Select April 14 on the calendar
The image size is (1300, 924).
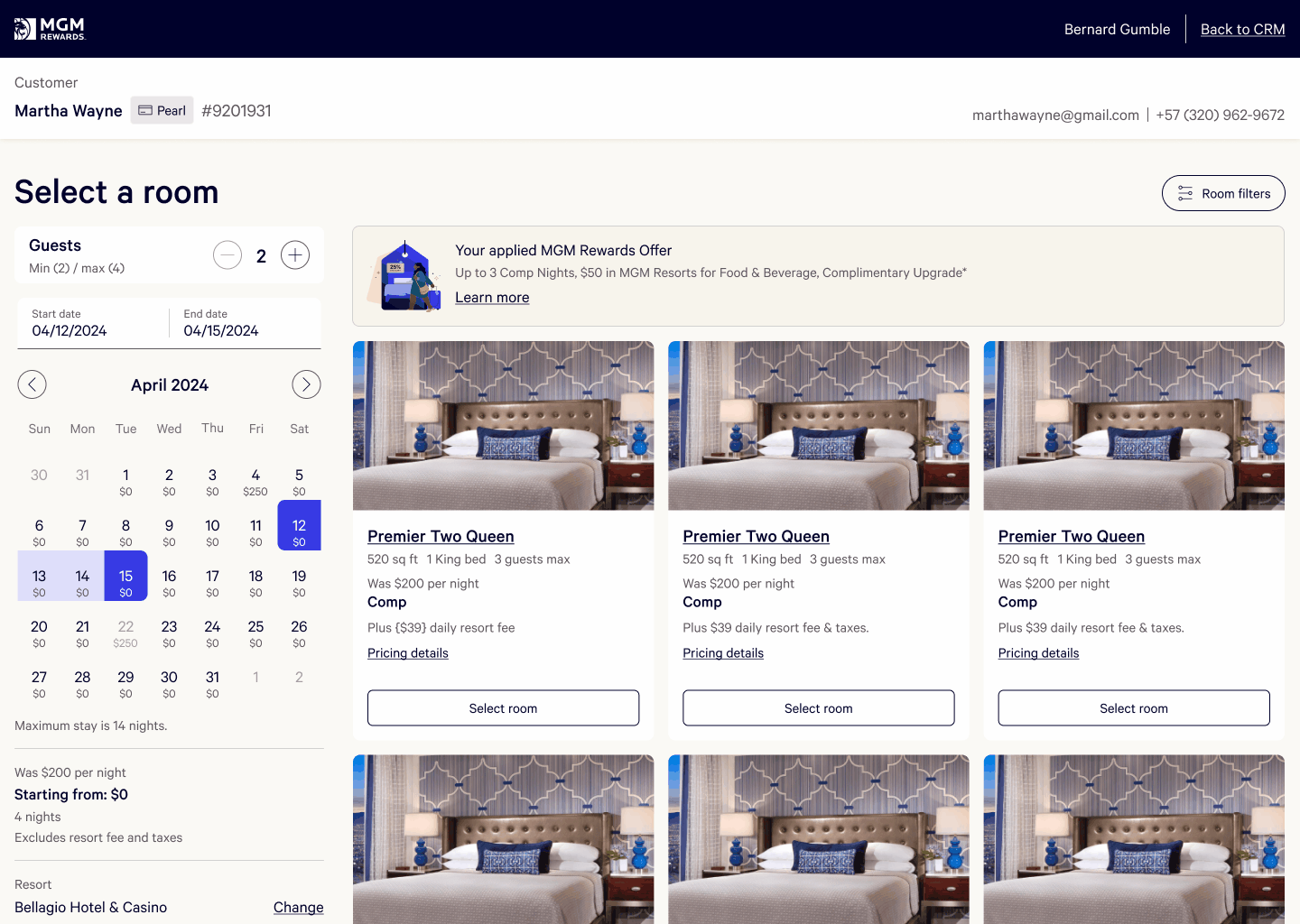coord(83,576)
